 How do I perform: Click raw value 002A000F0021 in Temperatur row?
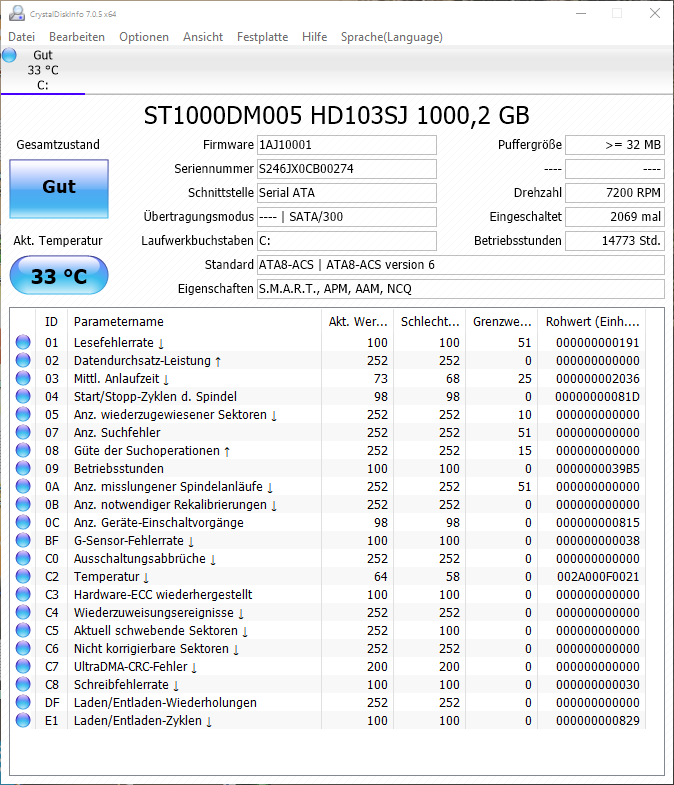(x=598, y=577)
